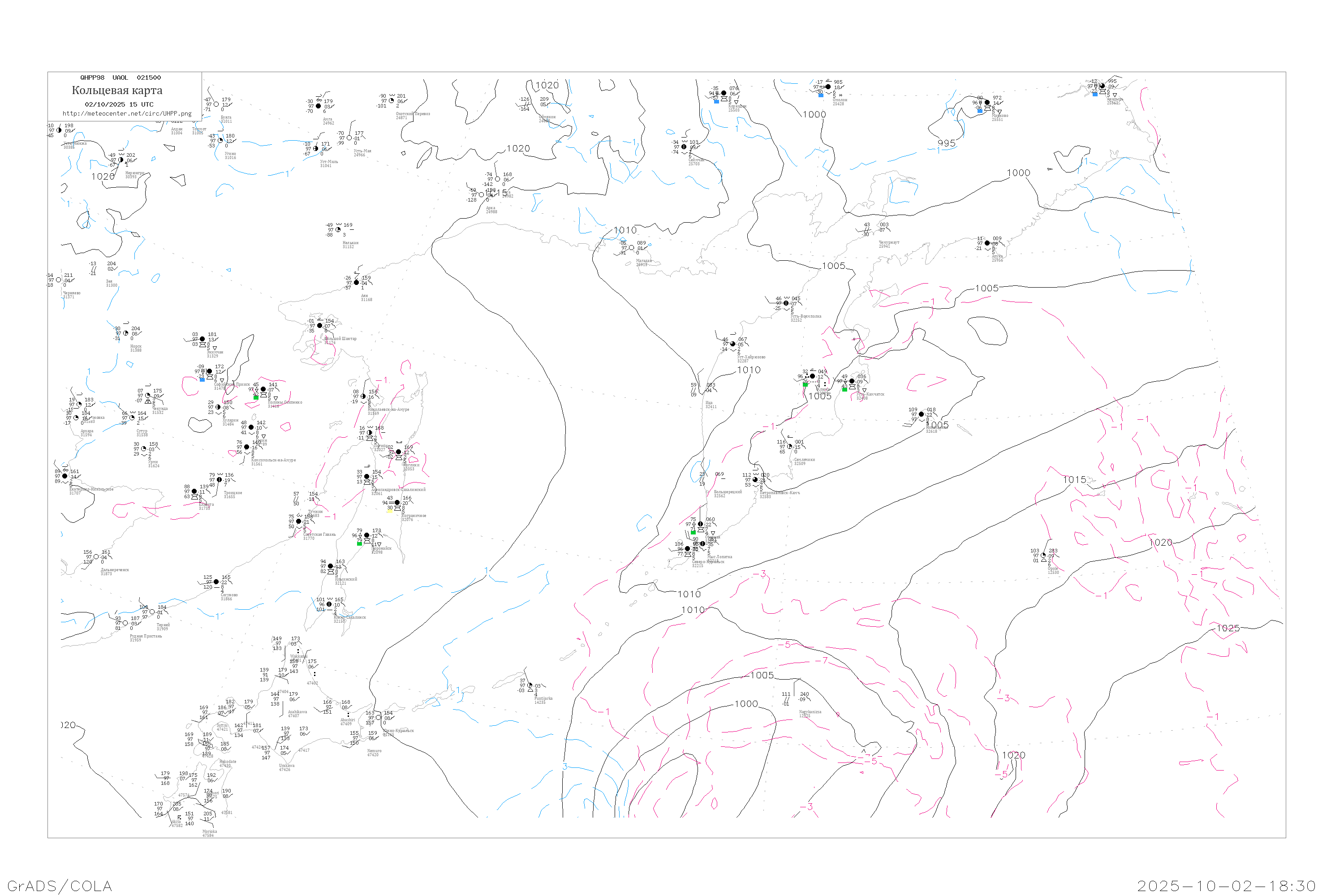Click the Нелькан station circle symbol
1344x896 pixels.
(338, 230)
